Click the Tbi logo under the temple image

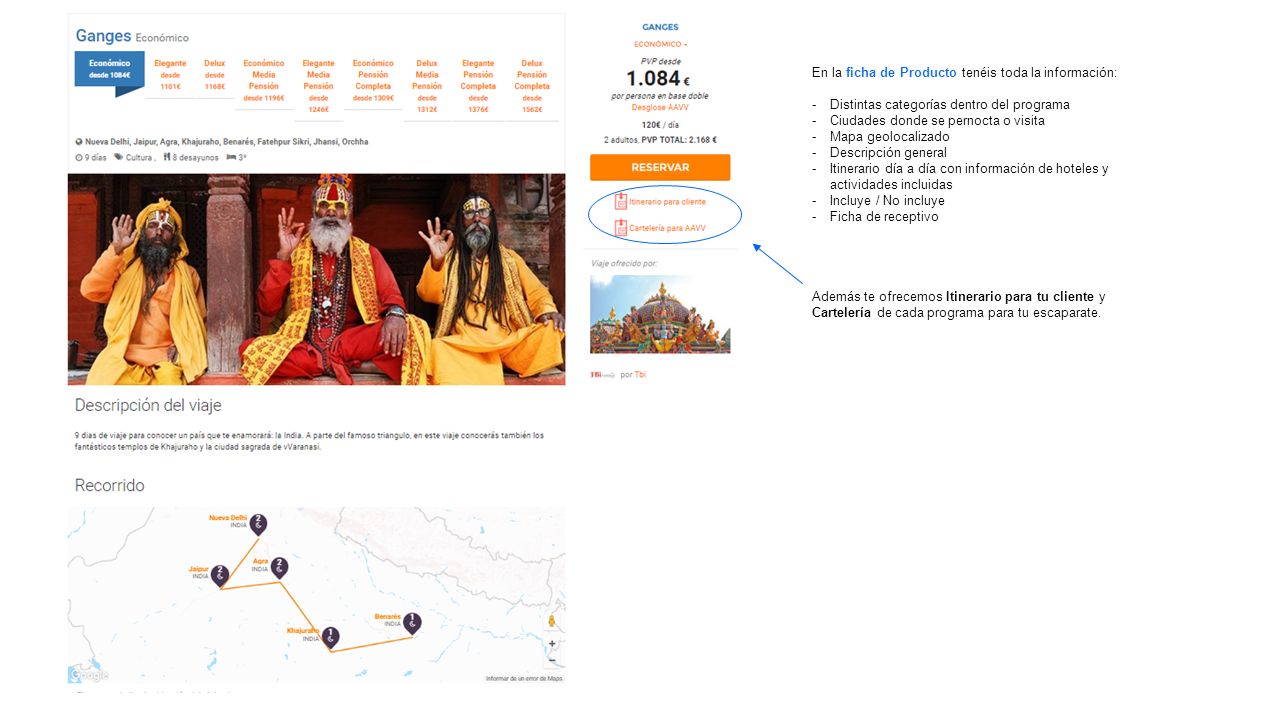[602, 375]
